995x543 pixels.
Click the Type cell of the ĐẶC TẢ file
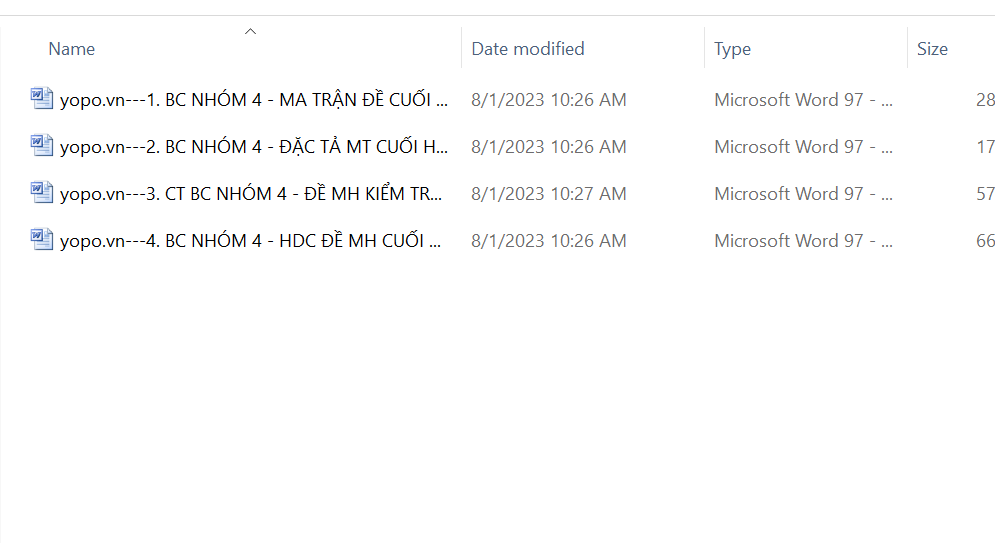click(803, 147)
